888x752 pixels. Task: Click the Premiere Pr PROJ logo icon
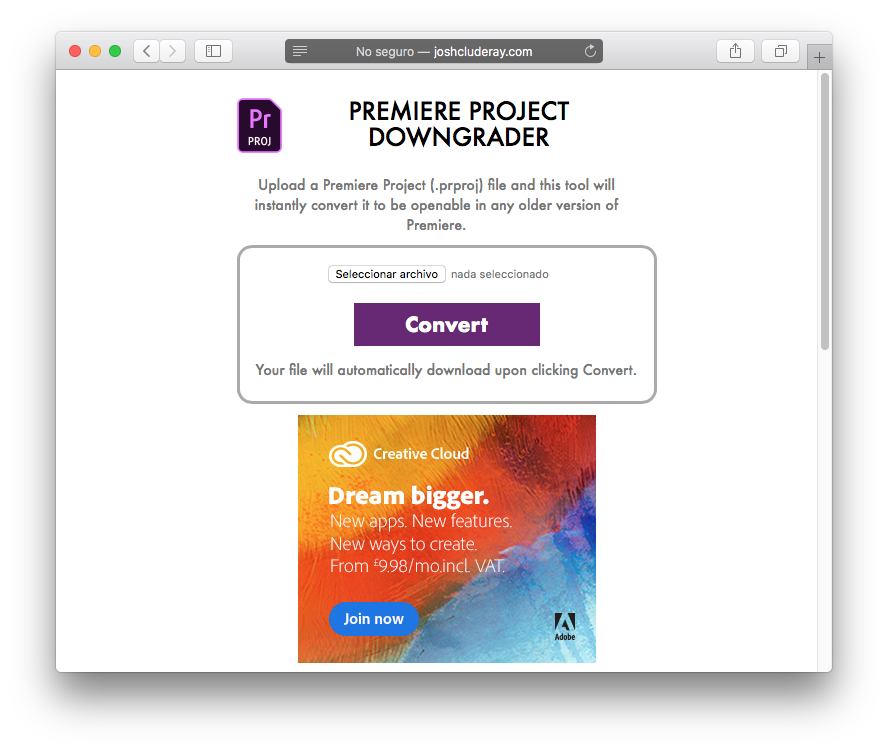click(x=259, y=125)
